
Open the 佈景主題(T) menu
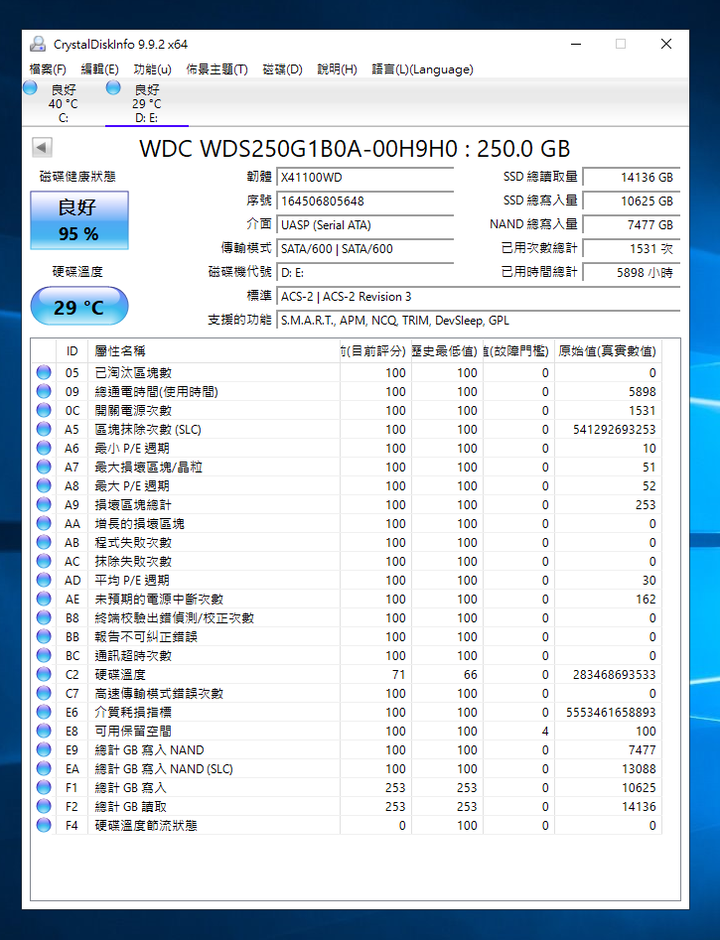216,70
